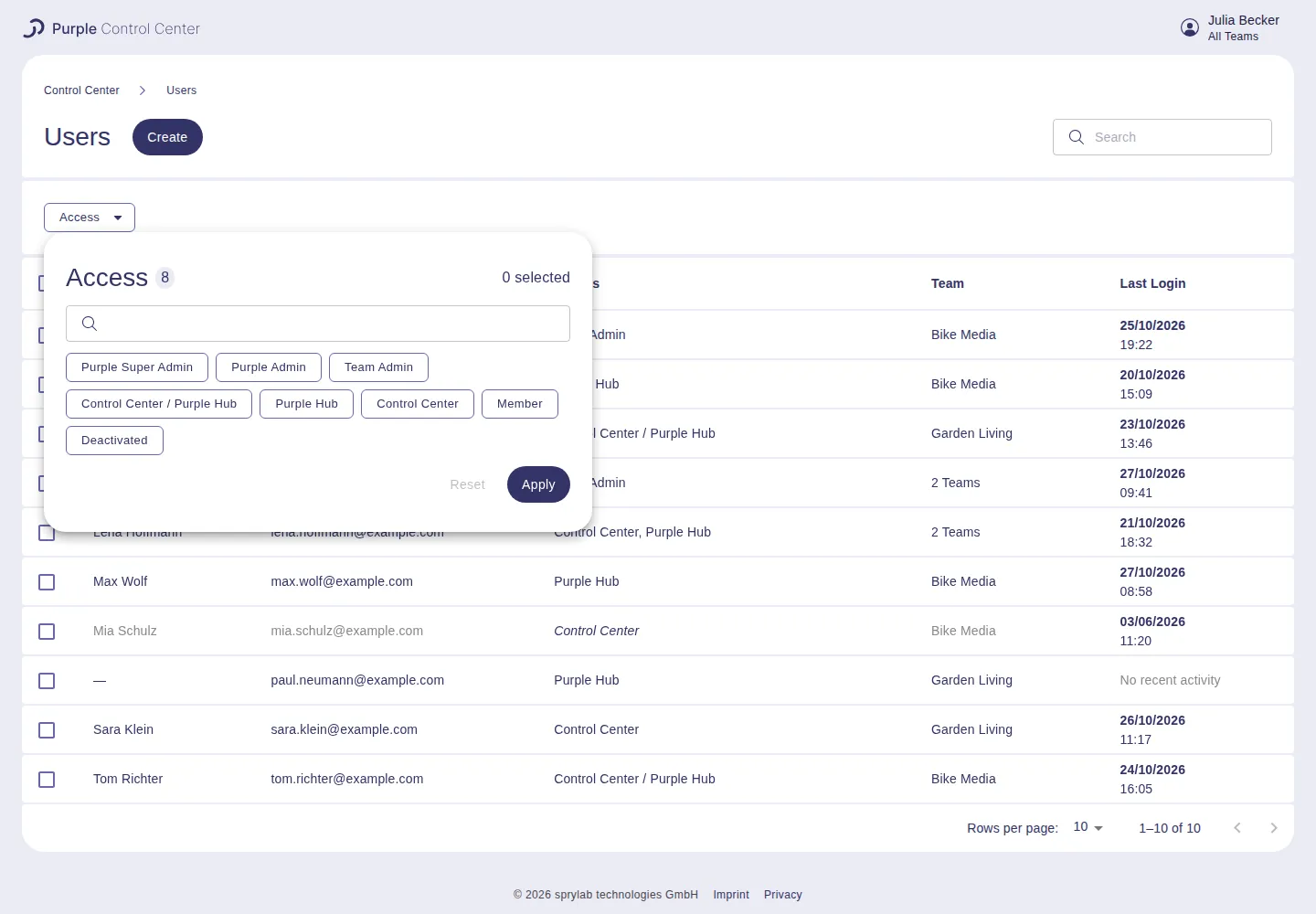The width and height of the screenshot is (1316, 914).
Task: Go to the previous page arrow
Action: [x=1237, y=828]
